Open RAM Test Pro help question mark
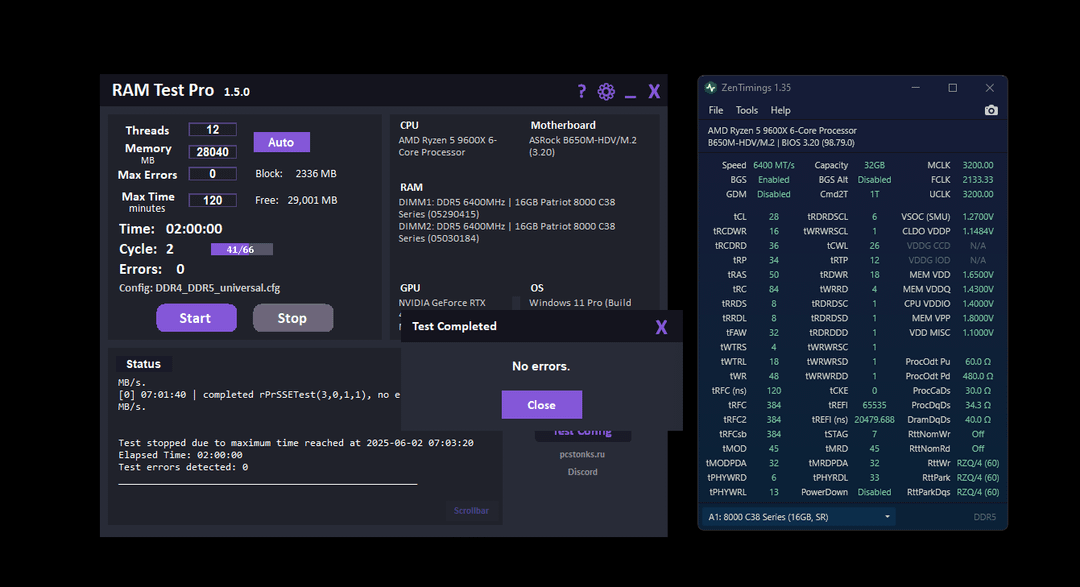1080x587 pixels. [x=582, y=91]
